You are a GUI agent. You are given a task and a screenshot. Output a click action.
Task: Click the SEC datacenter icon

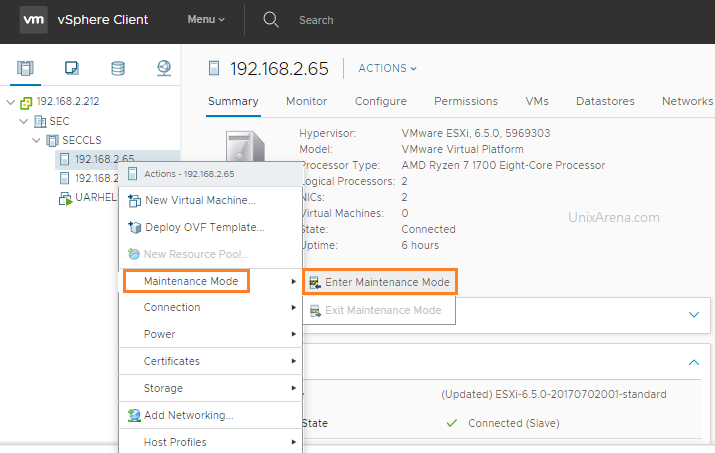[40, 121]
